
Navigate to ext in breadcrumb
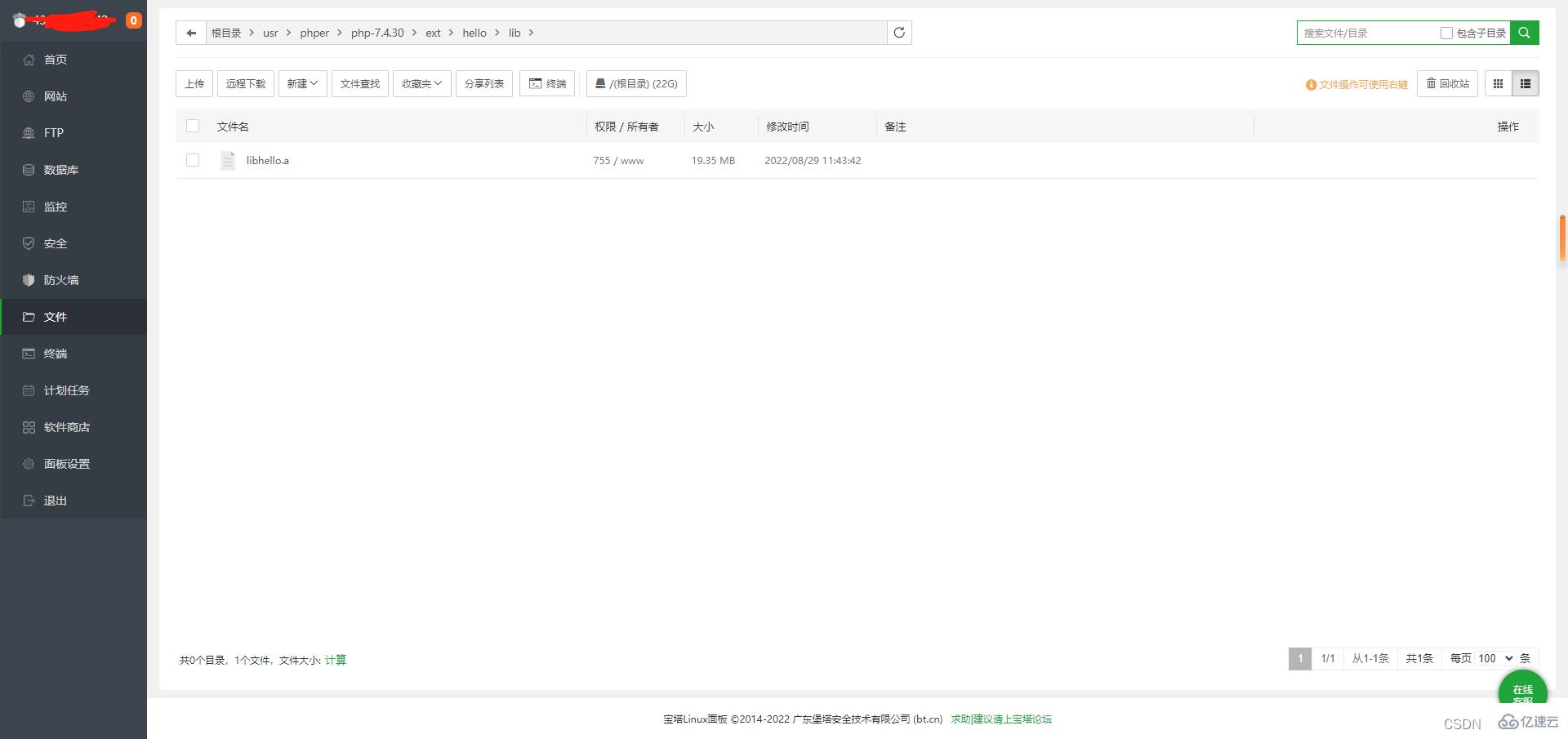[433, 33]
